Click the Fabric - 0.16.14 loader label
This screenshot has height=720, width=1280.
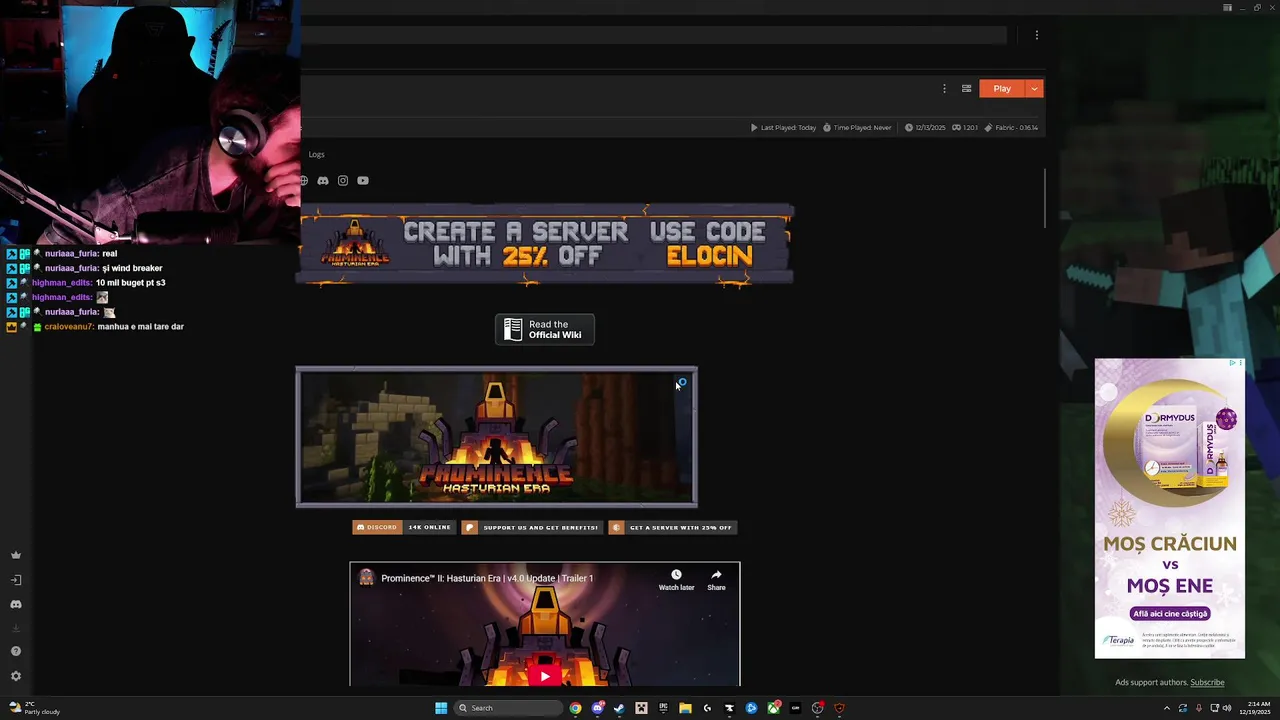point(1011,128)
